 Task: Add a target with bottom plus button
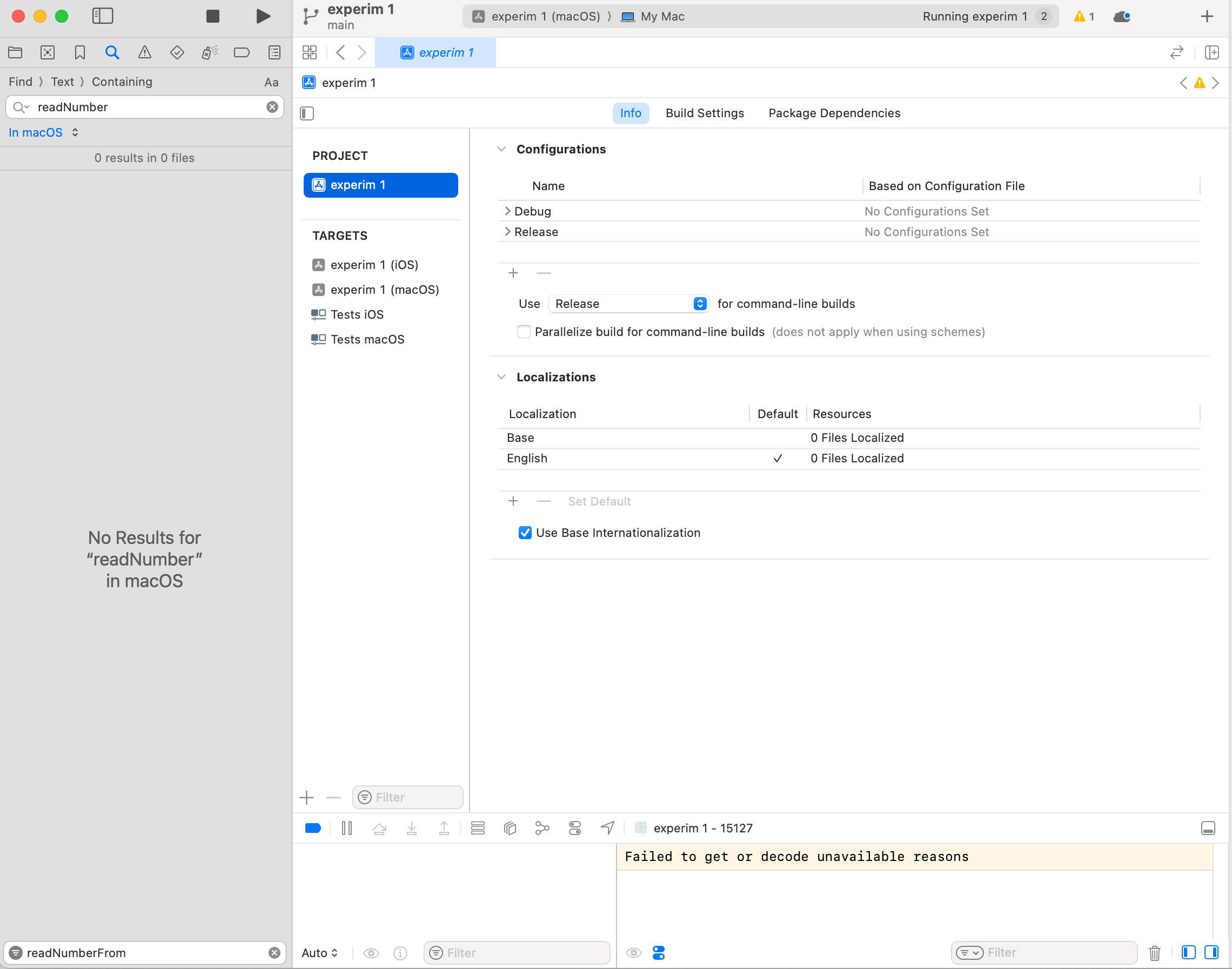306,798
